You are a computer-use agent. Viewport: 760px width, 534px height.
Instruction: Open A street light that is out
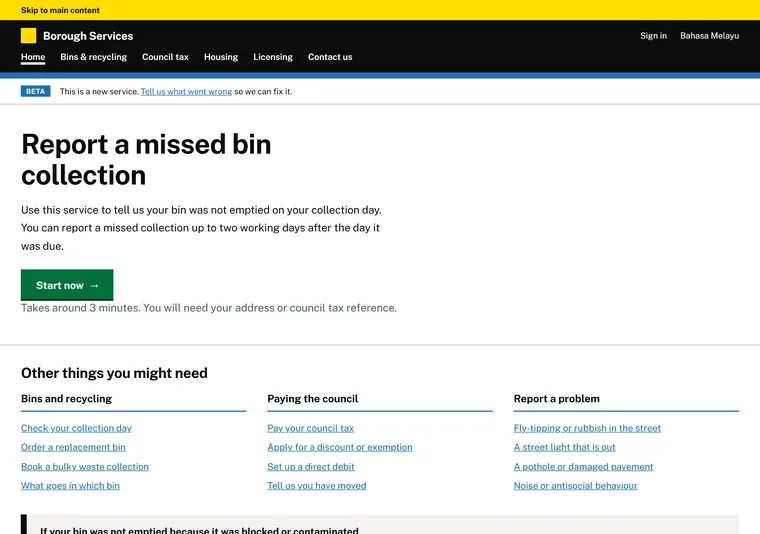(x=564, y=447)
